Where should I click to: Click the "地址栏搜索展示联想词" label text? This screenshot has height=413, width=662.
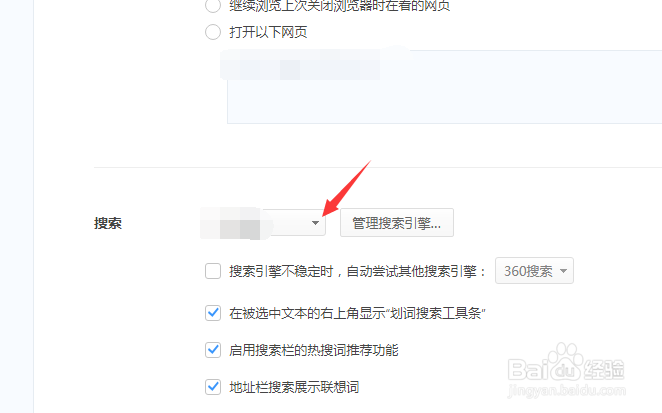[294, 387]
